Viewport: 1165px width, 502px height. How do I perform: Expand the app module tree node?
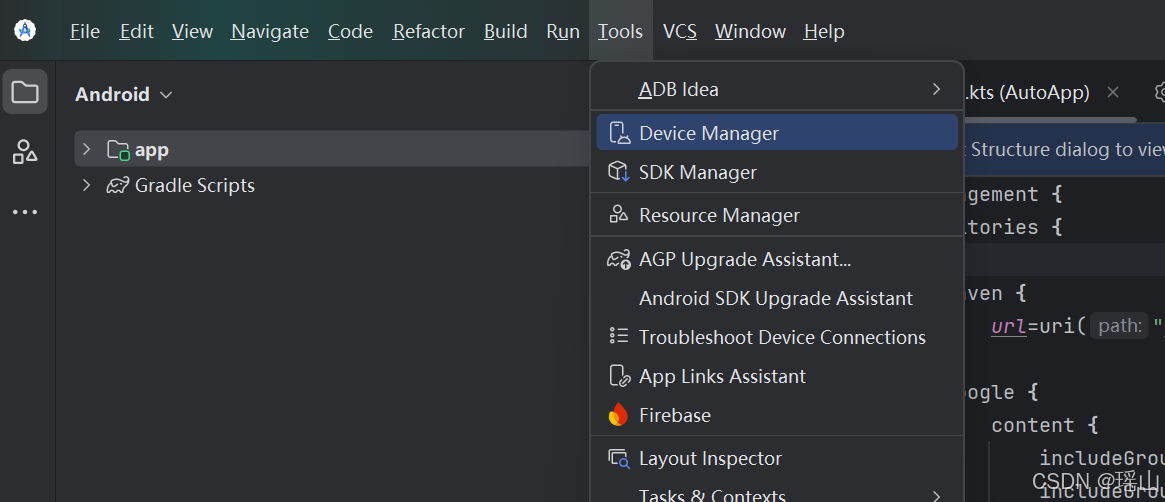[86, 149]
